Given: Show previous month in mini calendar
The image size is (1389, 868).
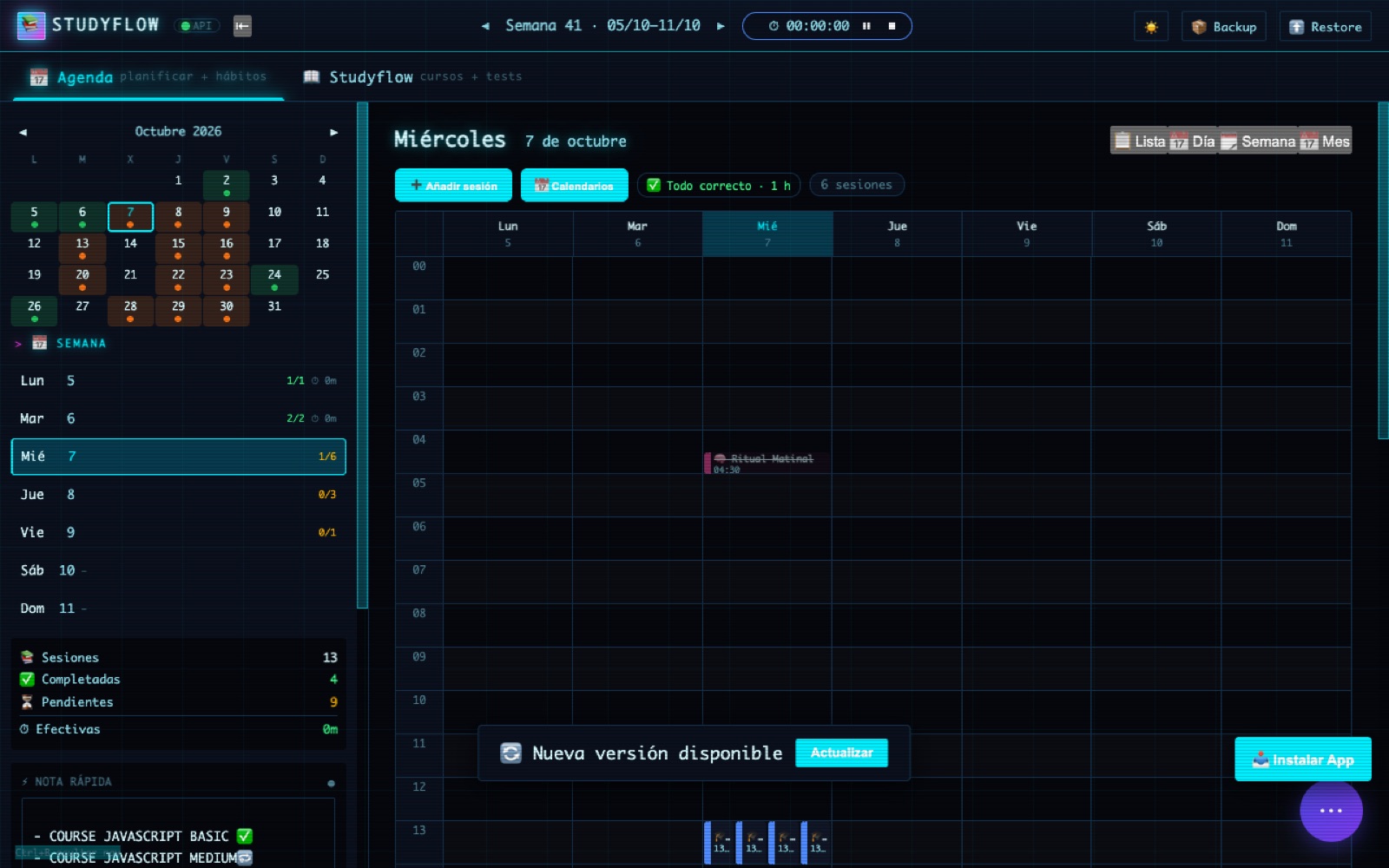Looking at the screenshot, I should [x=23, y=132].
